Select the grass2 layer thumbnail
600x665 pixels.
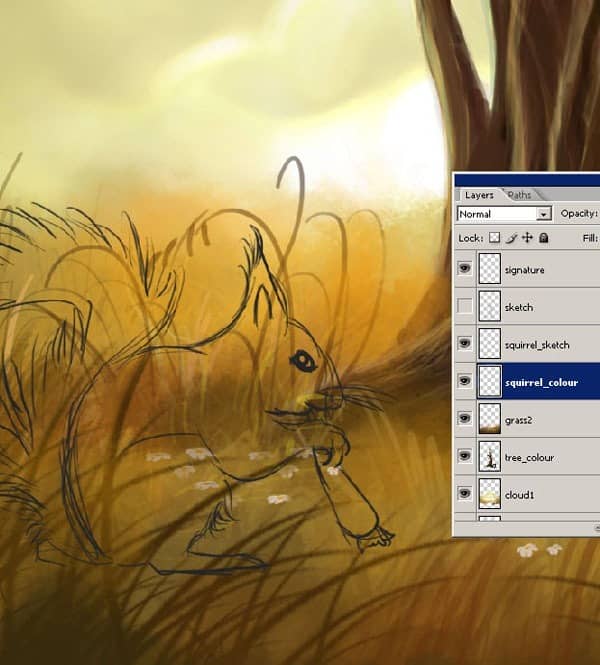pos(490,419)
